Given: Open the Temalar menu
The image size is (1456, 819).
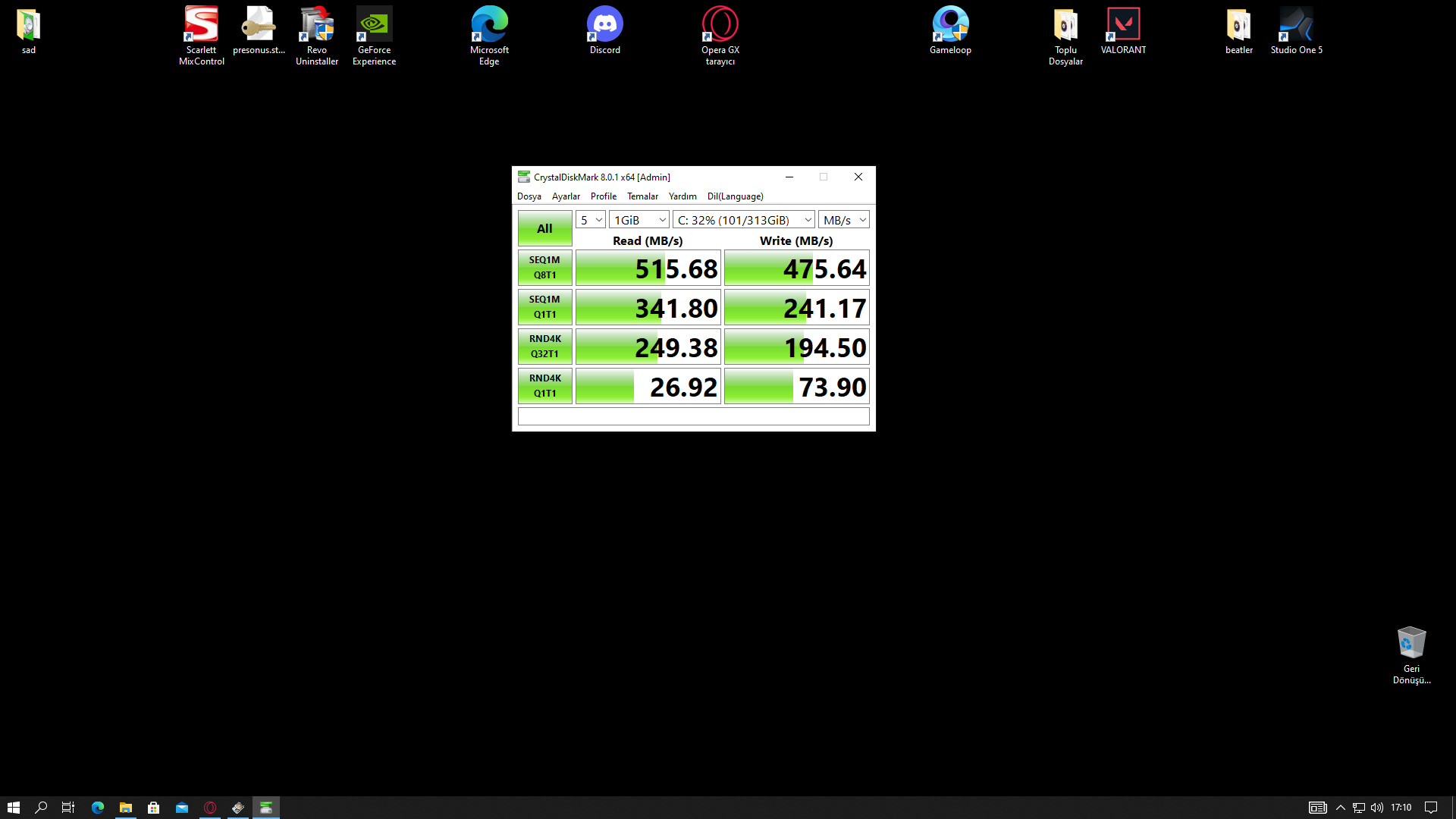Looking at the screenshot, I should (642, 196).
